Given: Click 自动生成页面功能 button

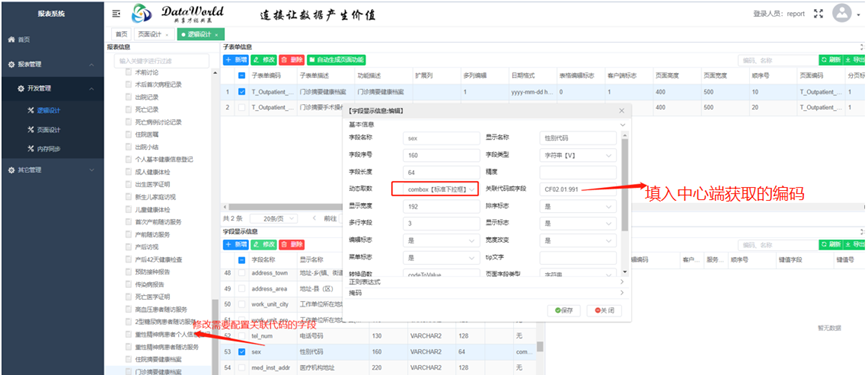Looking at the screenshot, I should click(337, 60).
